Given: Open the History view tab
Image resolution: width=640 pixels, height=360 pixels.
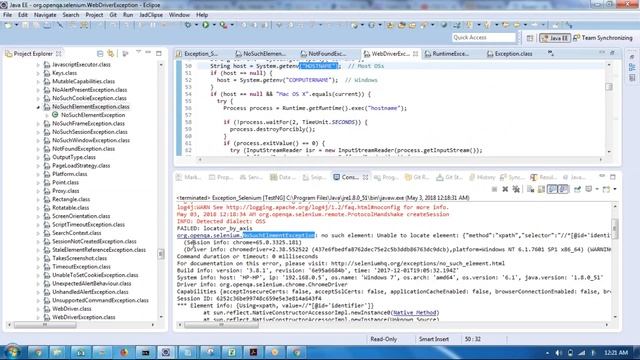Looking at the screenshot, I should (x=482, y=177).
